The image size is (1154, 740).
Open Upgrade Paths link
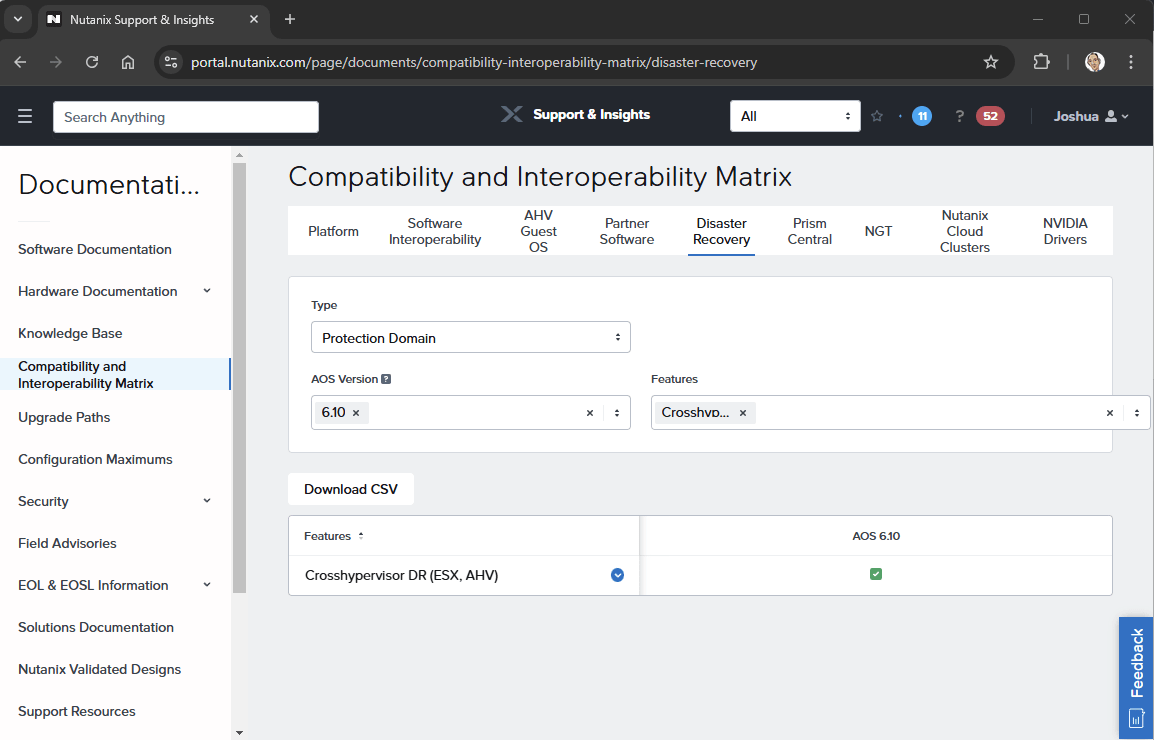coord(64,417)
